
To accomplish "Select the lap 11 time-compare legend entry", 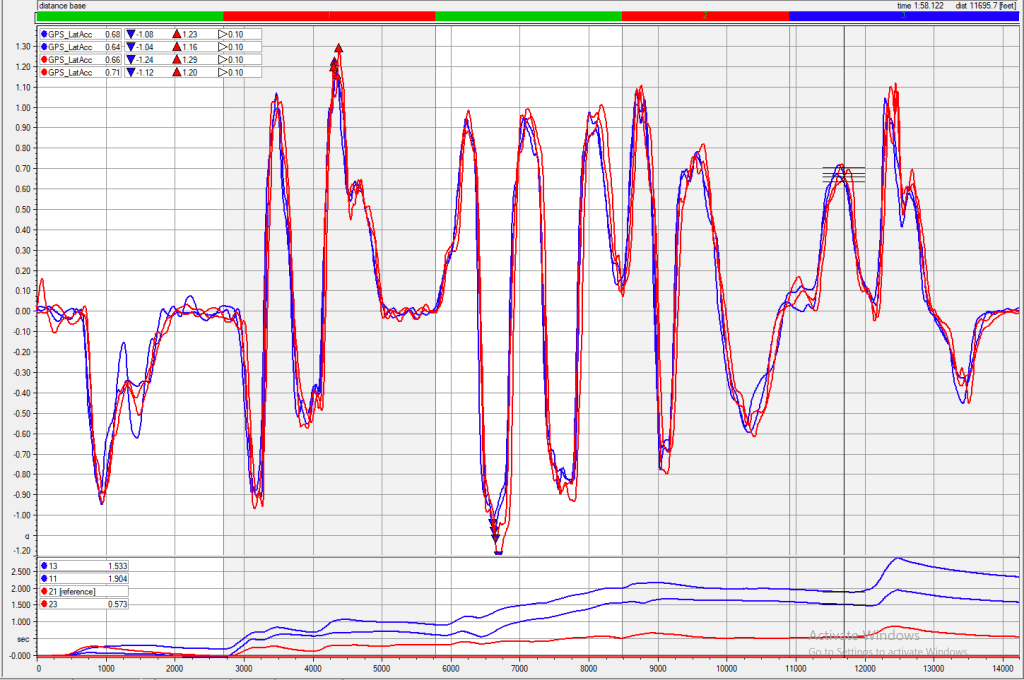I will pyautogui.click(x=84, y=578).
